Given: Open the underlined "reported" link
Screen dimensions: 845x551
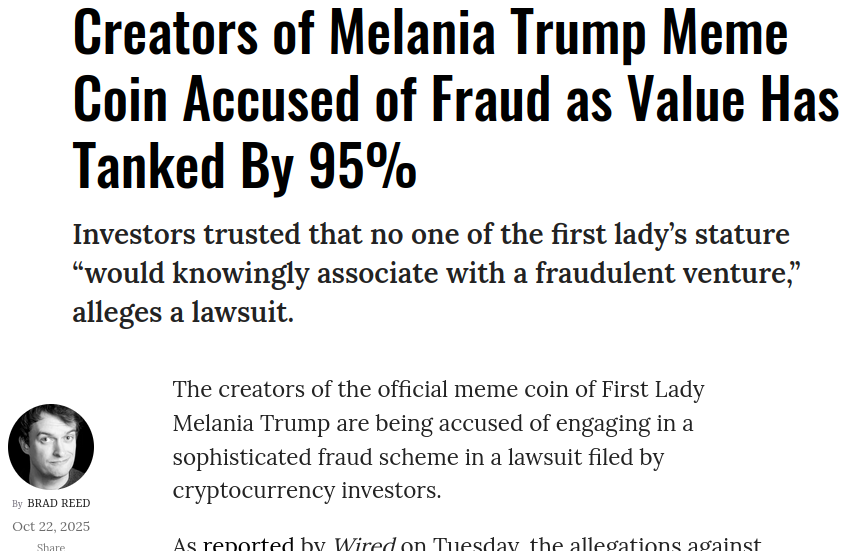Looking at the screenshot, I should [x=249, y=543].
